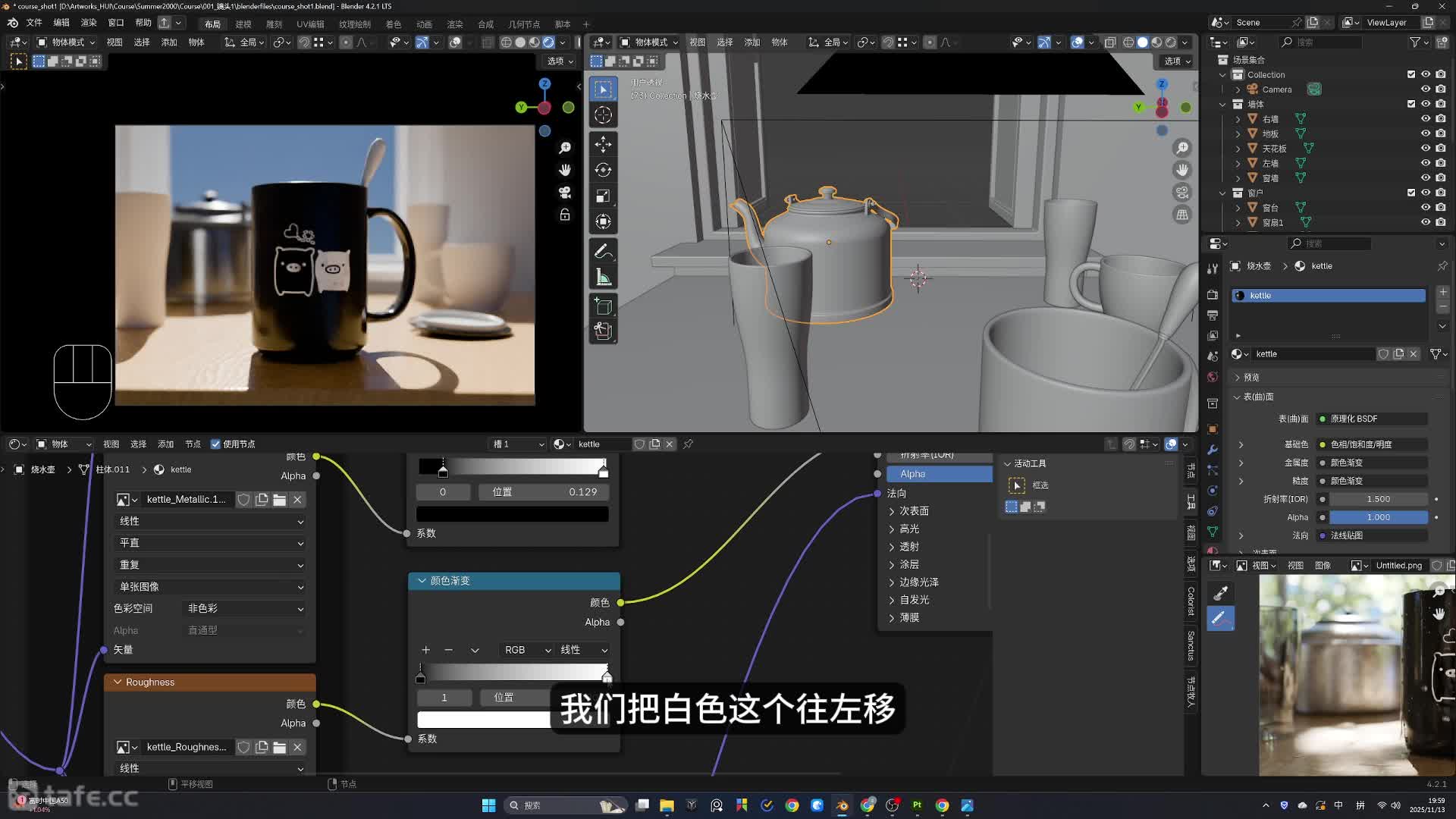Switch to the UV编辑 workspace tab
1456x819 pixels.
click(x=309, y=24)
